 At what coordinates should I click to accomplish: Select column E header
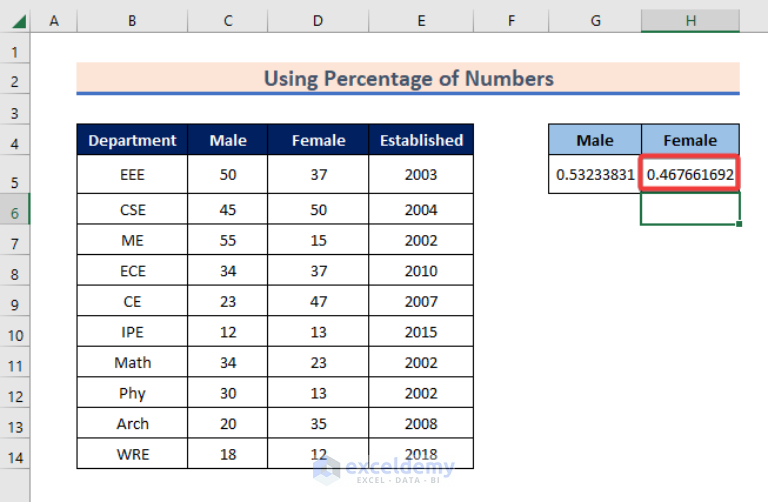coord(421,21)
